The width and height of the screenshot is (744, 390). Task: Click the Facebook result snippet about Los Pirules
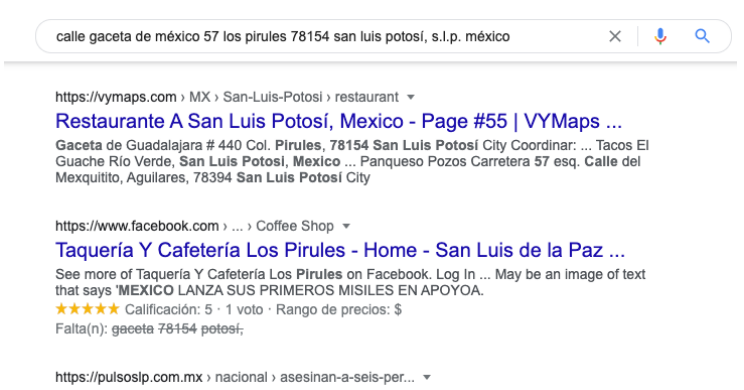coord(350,282)
